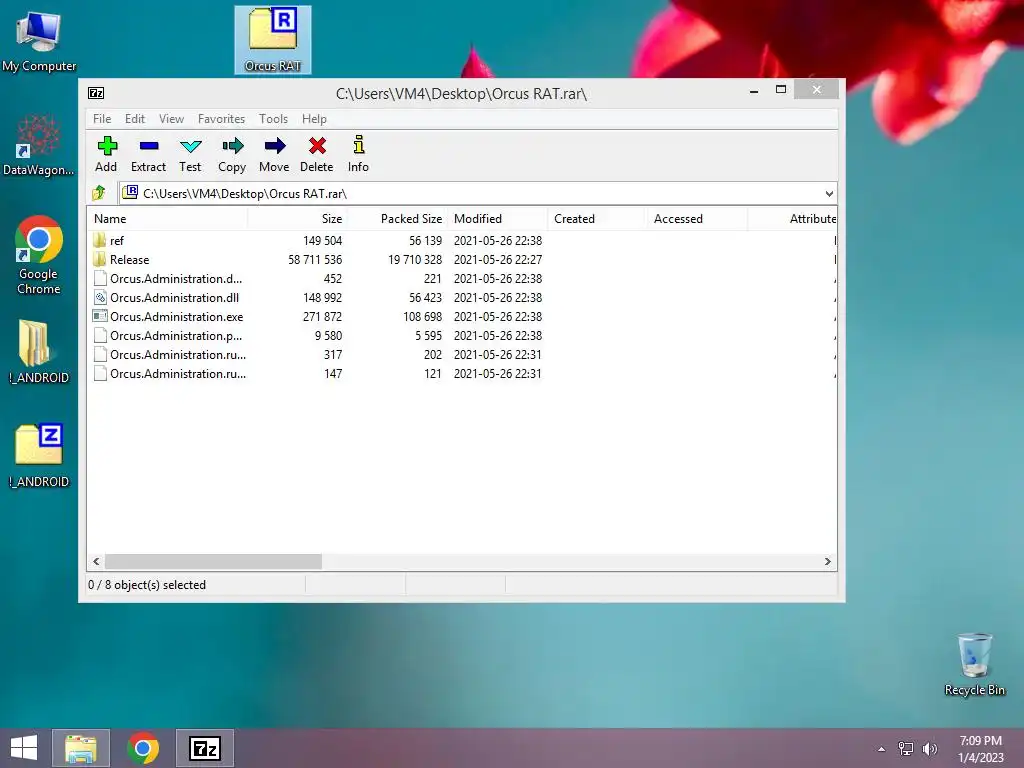Select the Recycle Bin icon
Image resolution: width=1024 pixels, height=768 pixels.
(x=974, y=664)
